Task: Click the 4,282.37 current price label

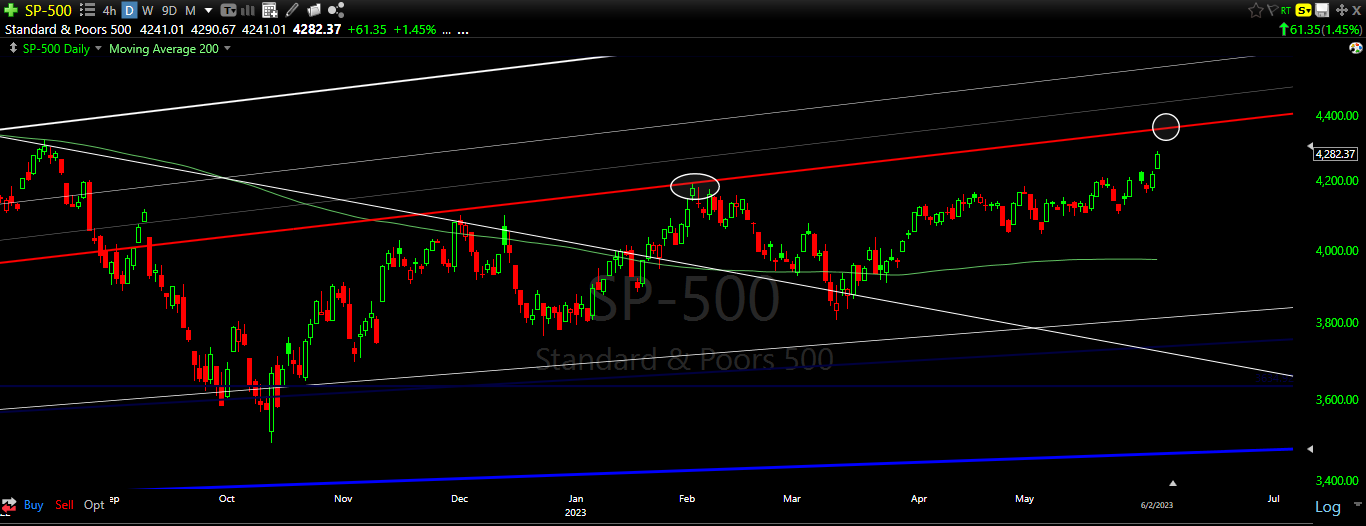Action: (1336, 154)
